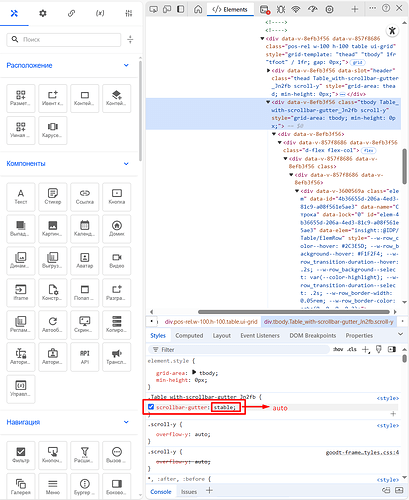Image resolution: width=409 pixels, height=500 pixels.
Task: Click the Видео component icon
Action: coord(117,261)
